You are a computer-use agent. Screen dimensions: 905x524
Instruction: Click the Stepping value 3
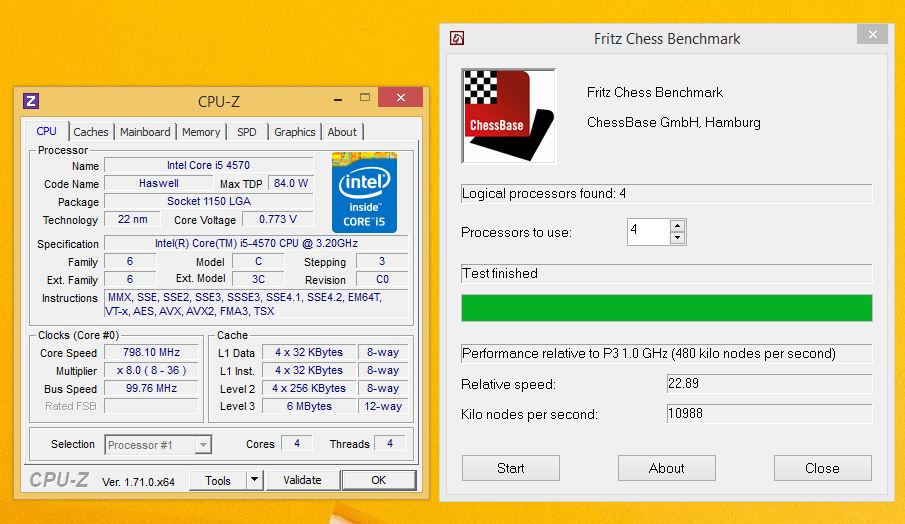coord(382,261)
